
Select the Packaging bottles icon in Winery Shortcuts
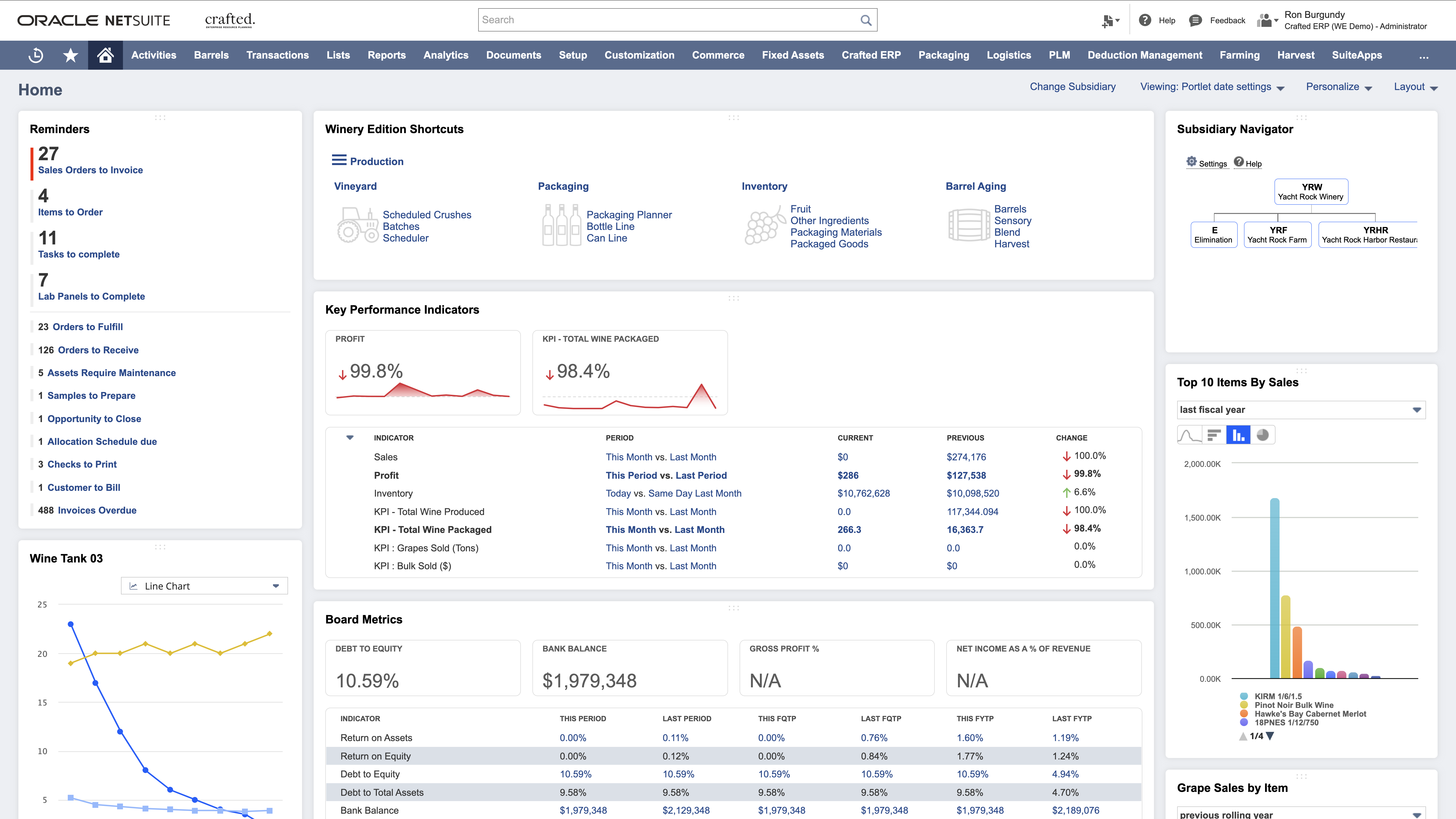[x=562, y=225]
